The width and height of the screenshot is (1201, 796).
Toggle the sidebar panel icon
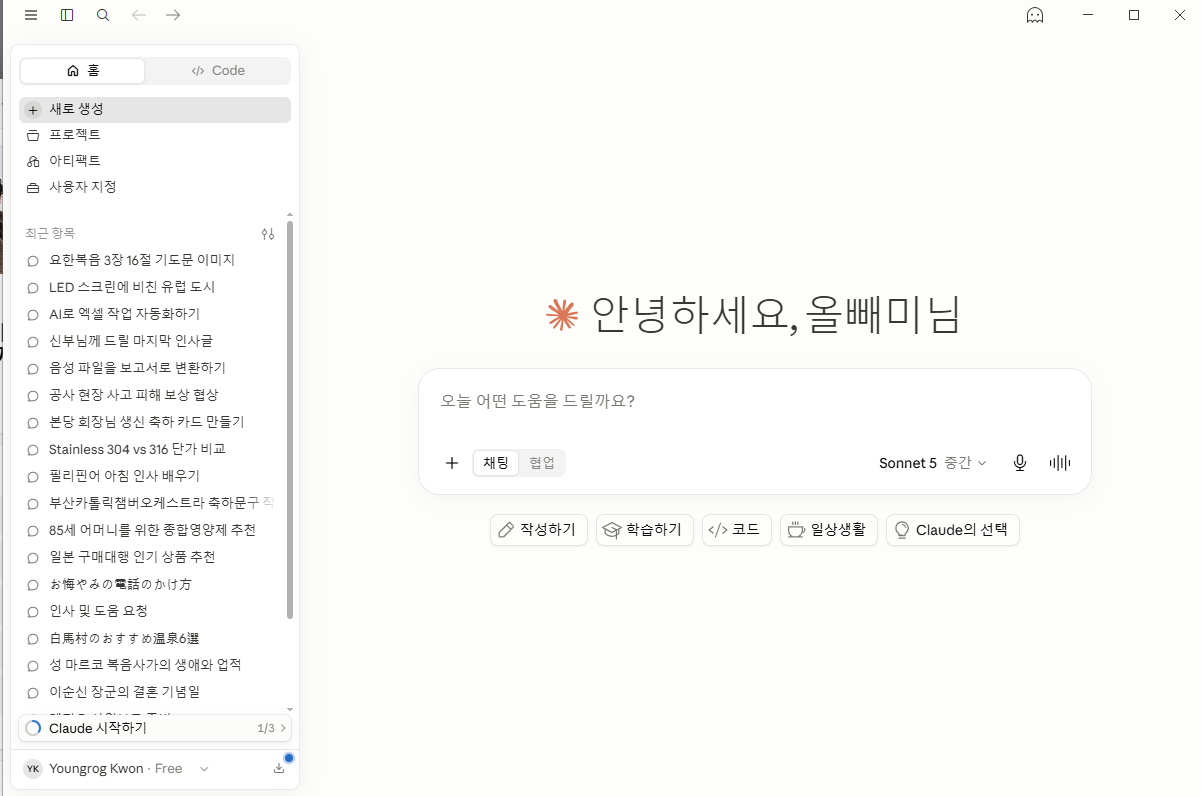point(67,15)
